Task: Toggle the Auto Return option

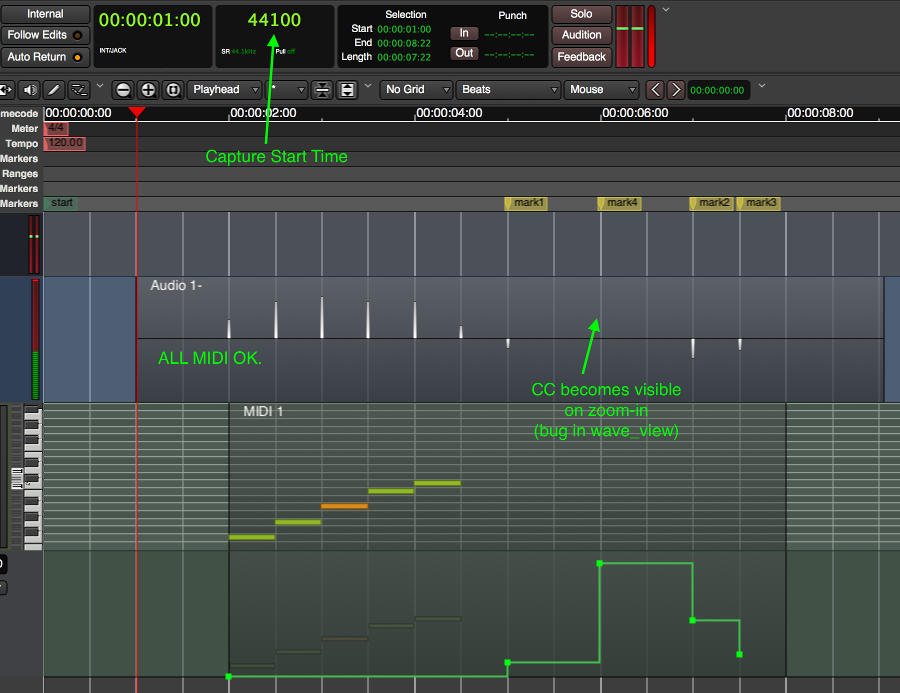Action: [45, 57]
